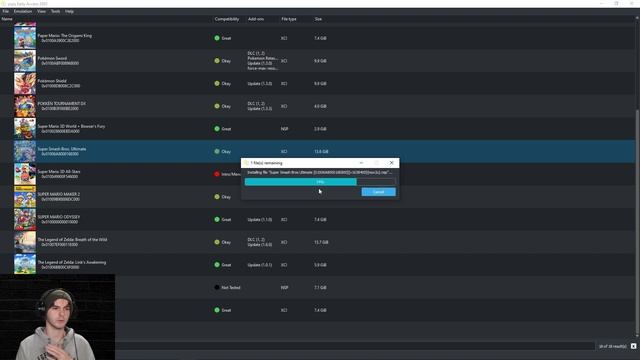Sort game list by Name column header
The width and height of the screenshot is (640, 360).
[x=7, y=19]
